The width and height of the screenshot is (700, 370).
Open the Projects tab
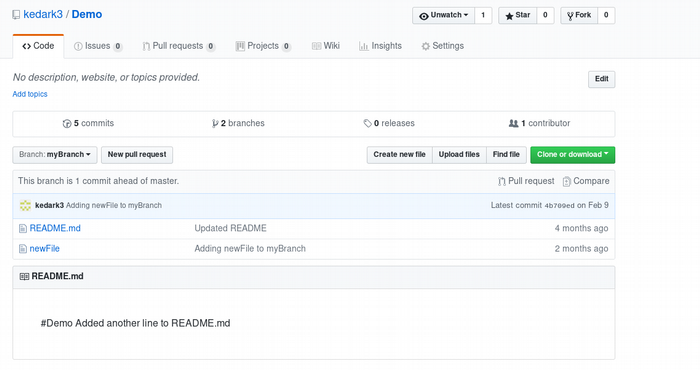(263, 46)
